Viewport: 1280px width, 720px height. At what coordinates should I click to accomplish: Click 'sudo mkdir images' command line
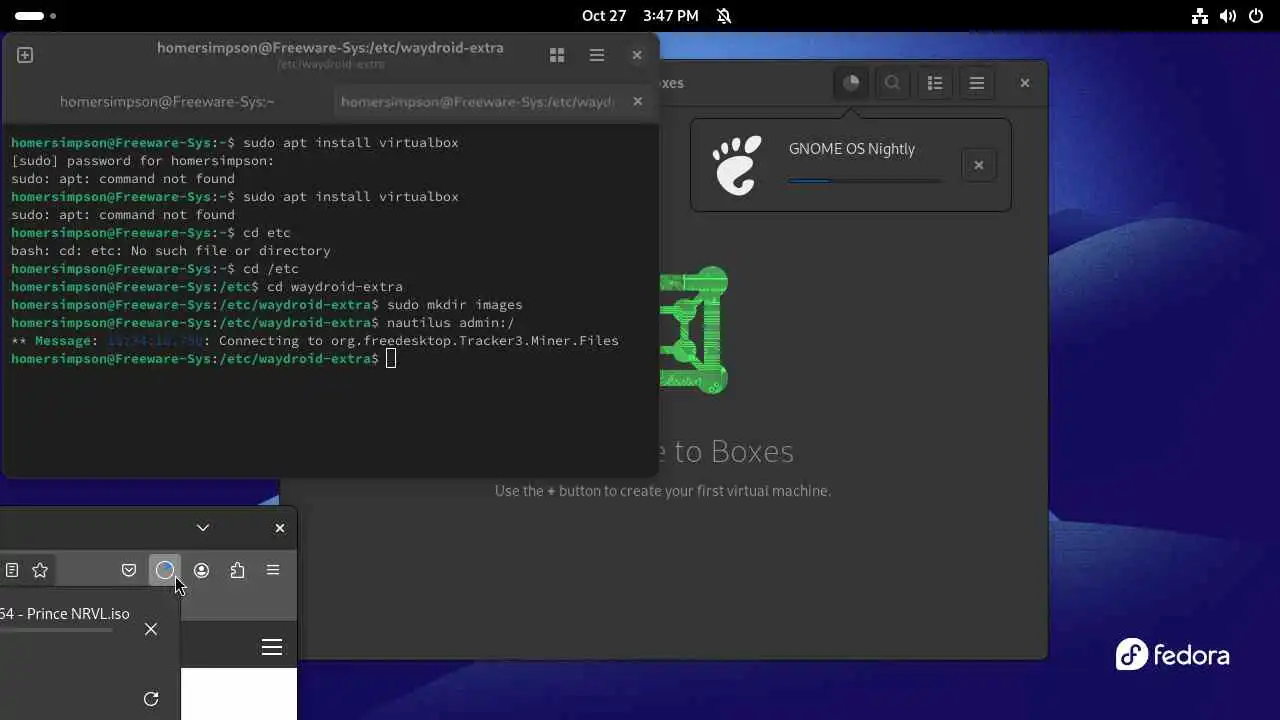267,304
